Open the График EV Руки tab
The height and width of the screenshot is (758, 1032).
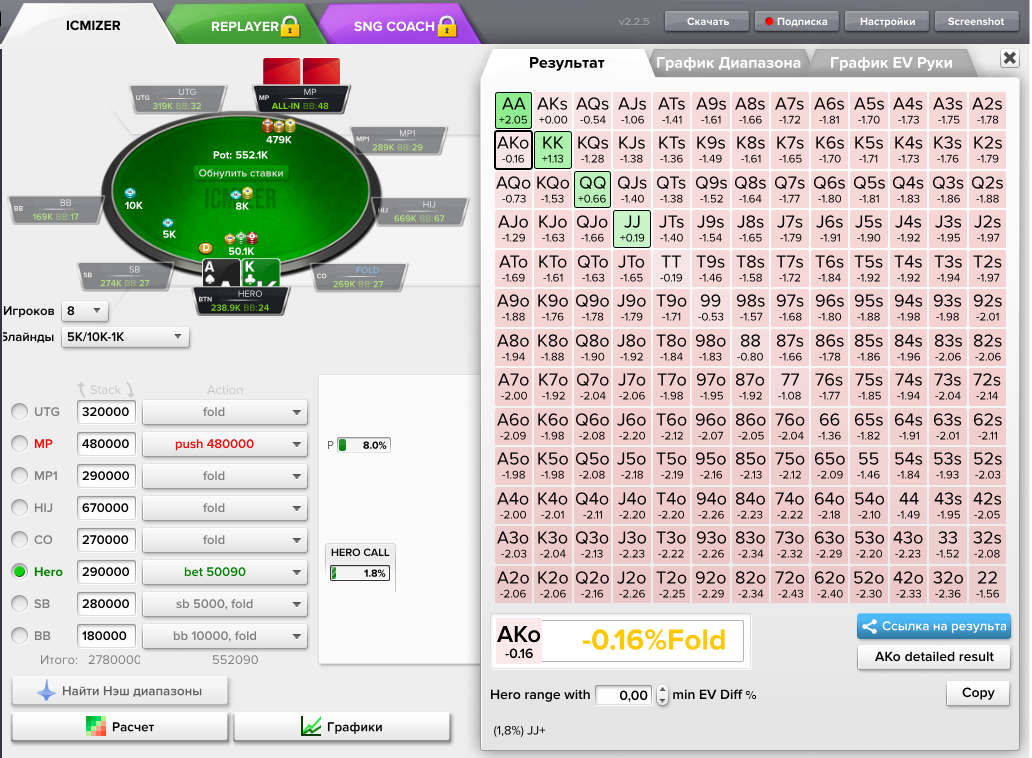click(891, 63)
